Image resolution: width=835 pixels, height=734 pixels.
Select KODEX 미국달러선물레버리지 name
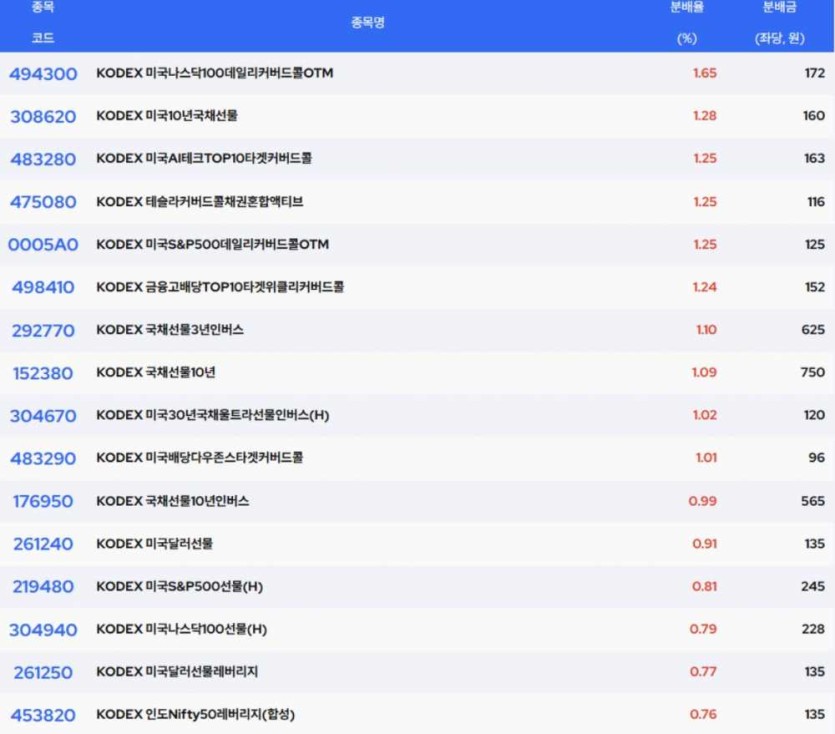click(177, 671)
